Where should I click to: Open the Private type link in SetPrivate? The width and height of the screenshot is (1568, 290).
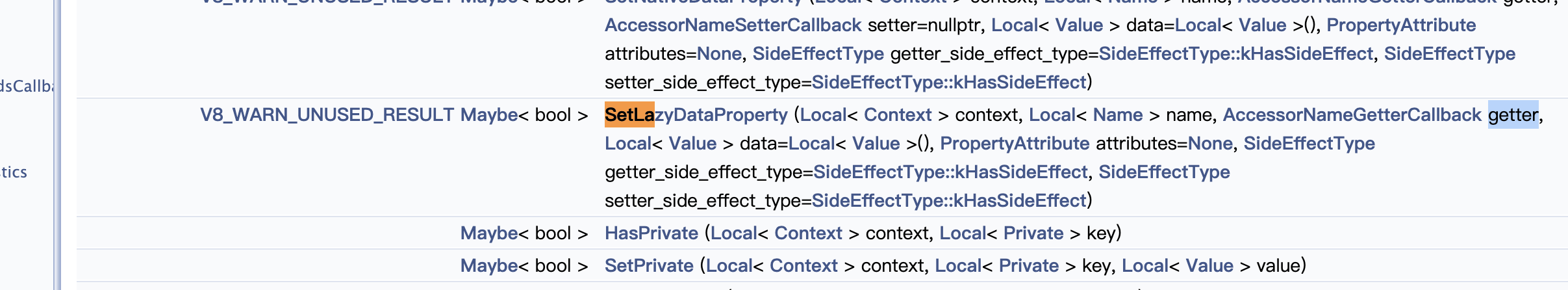(1028, 266)
